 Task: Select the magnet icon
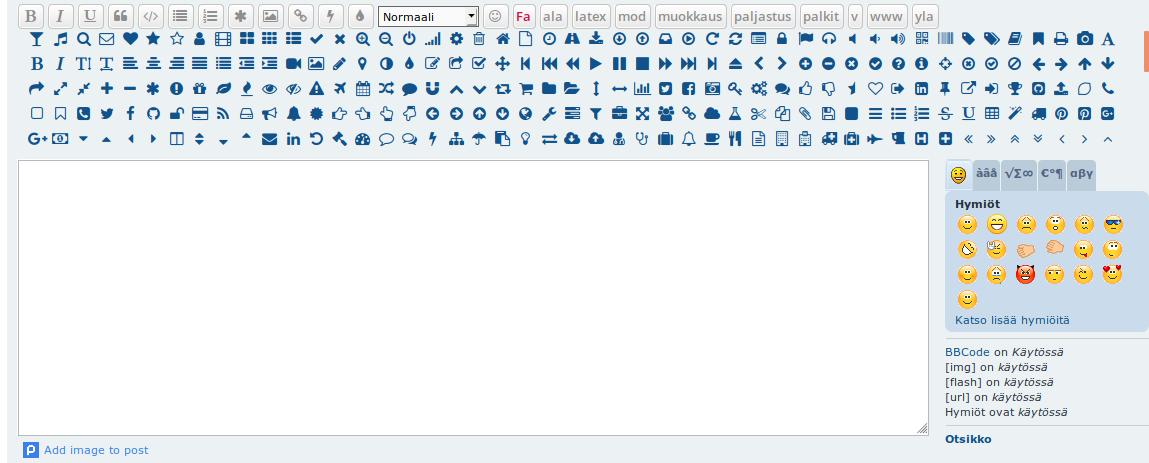click(x=432, y=89)
